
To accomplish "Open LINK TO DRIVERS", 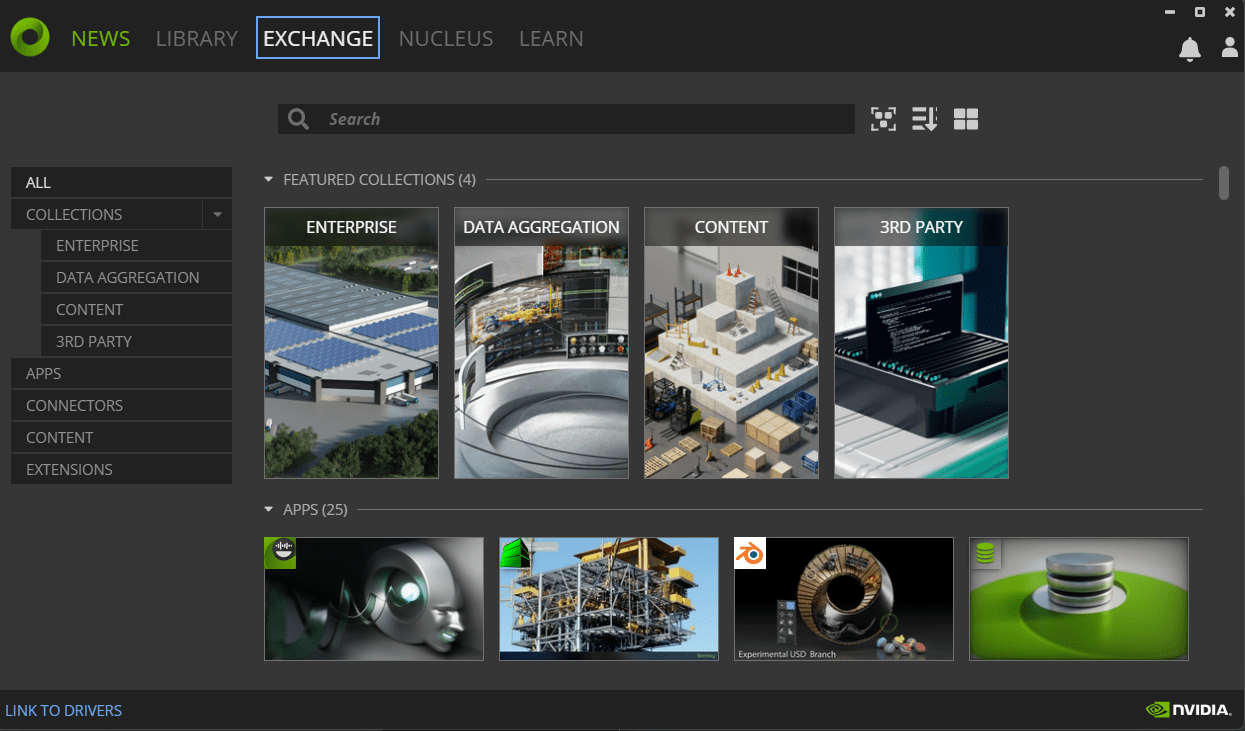I will pos(64,710).
